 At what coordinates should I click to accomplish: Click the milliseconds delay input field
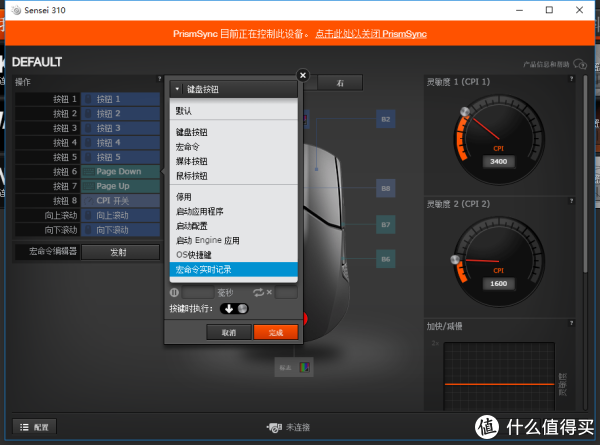(198, 293)
